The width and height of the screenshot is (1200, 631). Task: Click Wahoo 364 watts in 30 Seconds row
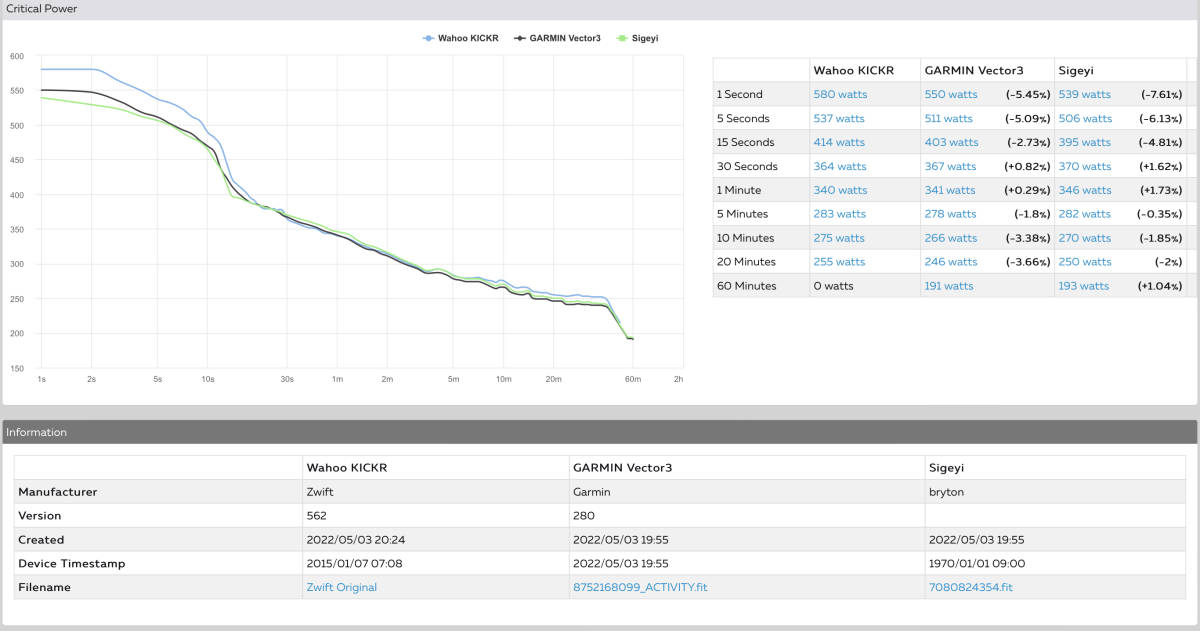tap(840, 166)
